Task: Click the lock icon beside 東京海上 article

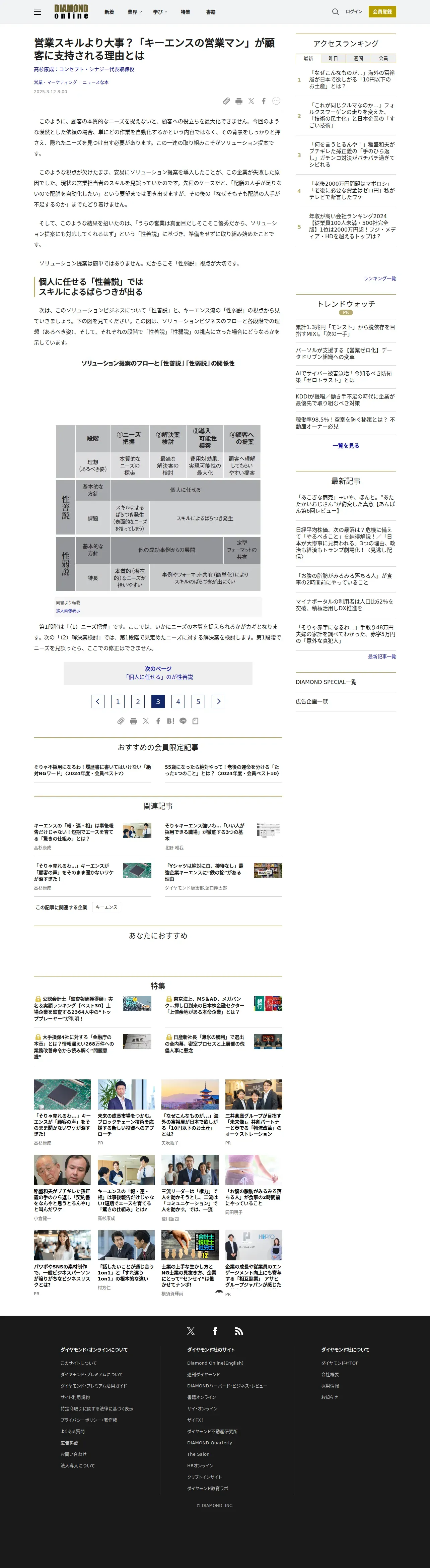Action: 168,999
